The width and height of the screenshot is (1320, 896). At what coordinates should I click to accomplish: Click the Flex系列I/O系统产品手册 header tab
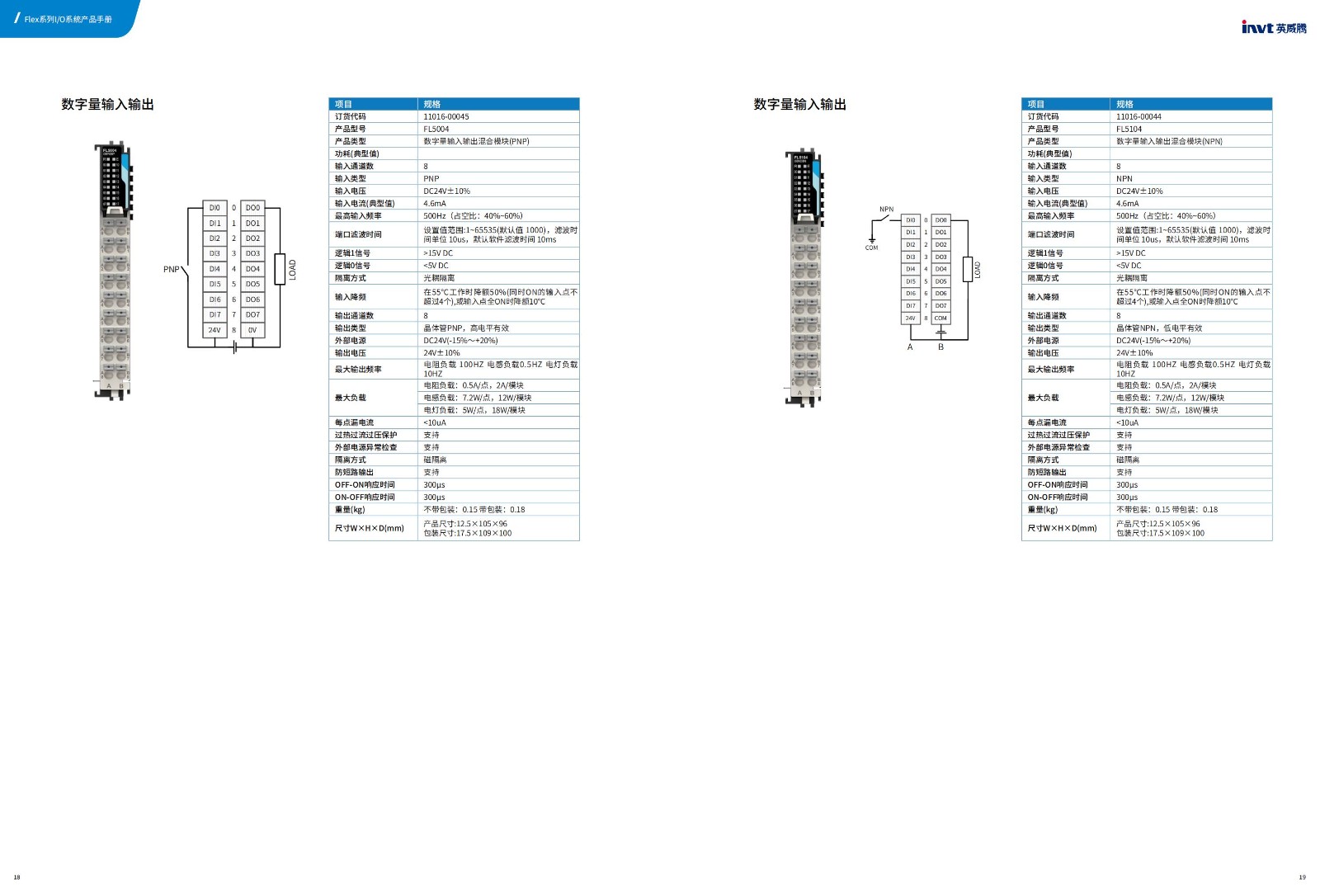point(68,19)
